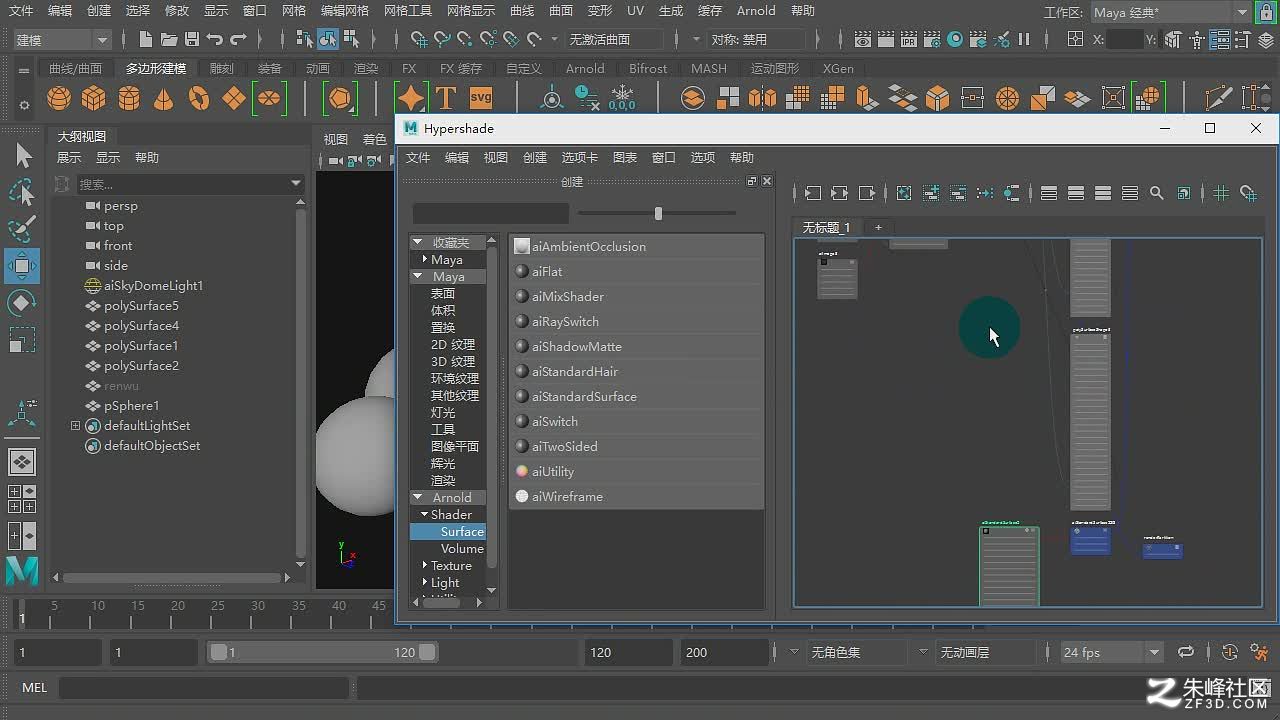Click the new scene file icon

[x=146, y=39]
